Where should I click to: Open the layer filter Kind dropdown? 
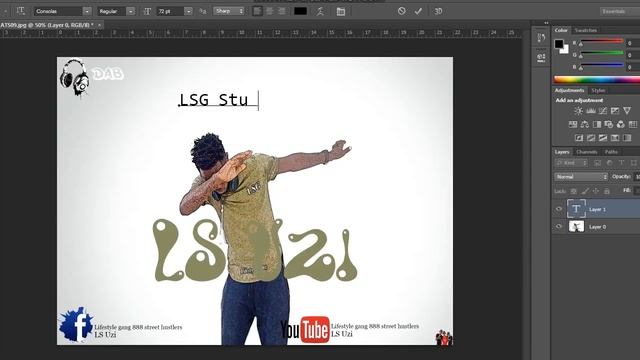pyautogui.click(x=571, y=163)
